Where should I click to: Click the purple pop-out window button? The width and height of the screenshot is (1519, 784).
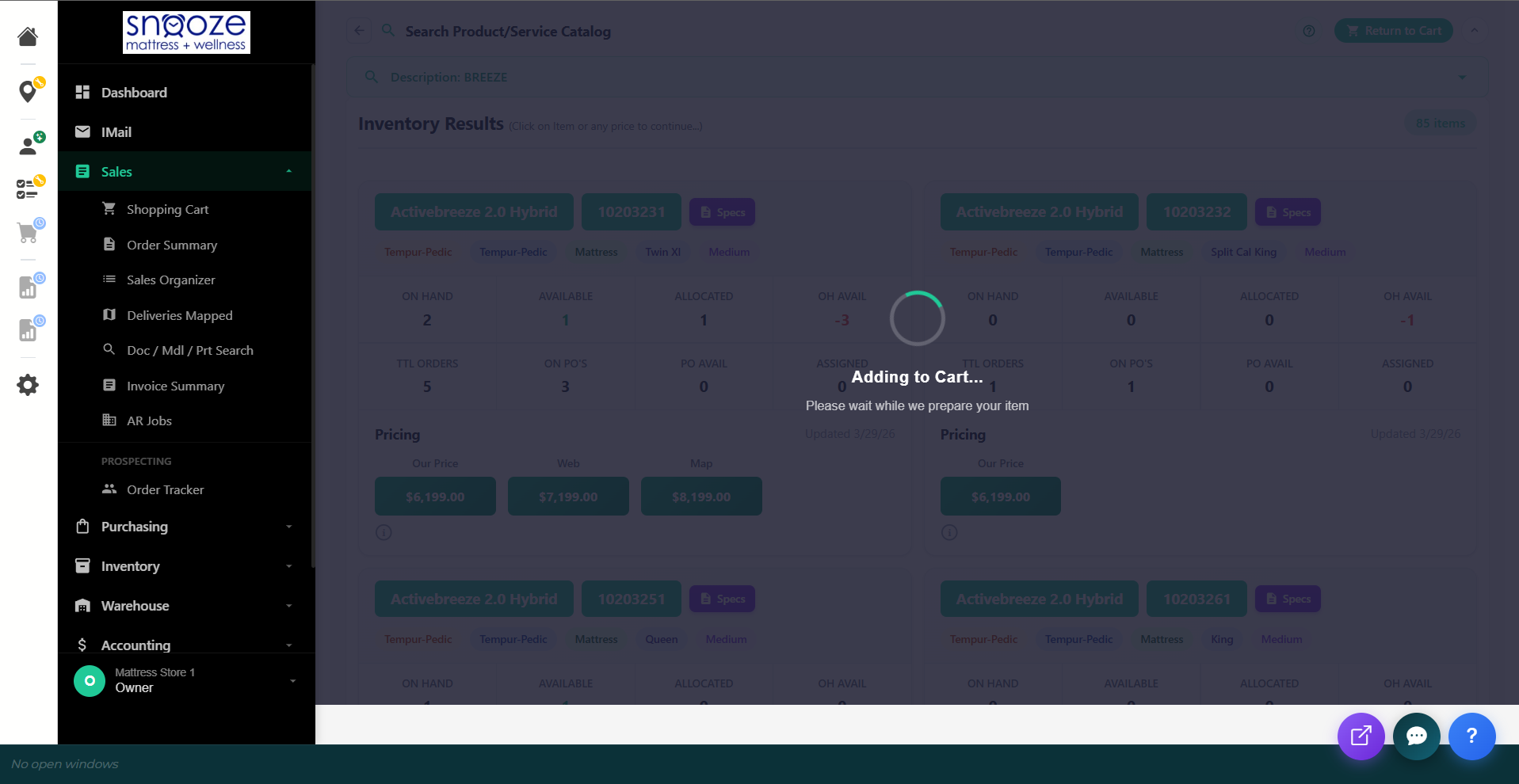(1361, 736)
